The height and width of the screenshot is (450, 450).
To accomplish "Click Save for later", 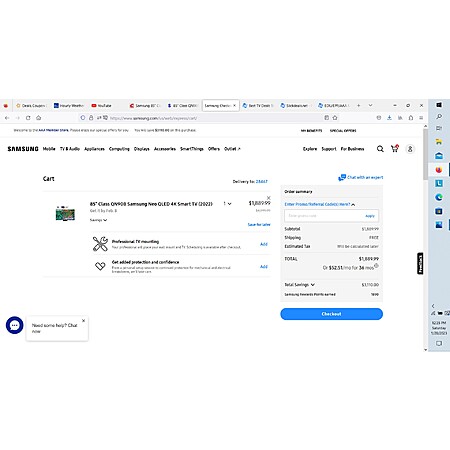I will point(259,224).
